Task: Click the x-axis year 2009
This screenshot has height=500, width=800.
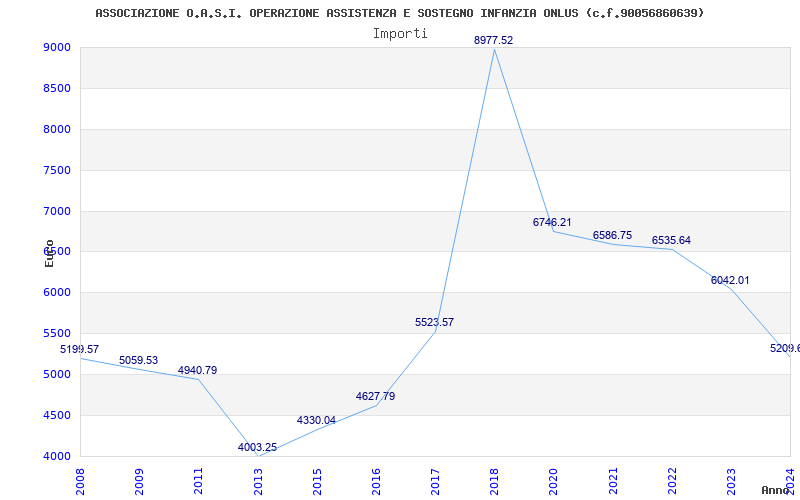Action: (139, 481)
